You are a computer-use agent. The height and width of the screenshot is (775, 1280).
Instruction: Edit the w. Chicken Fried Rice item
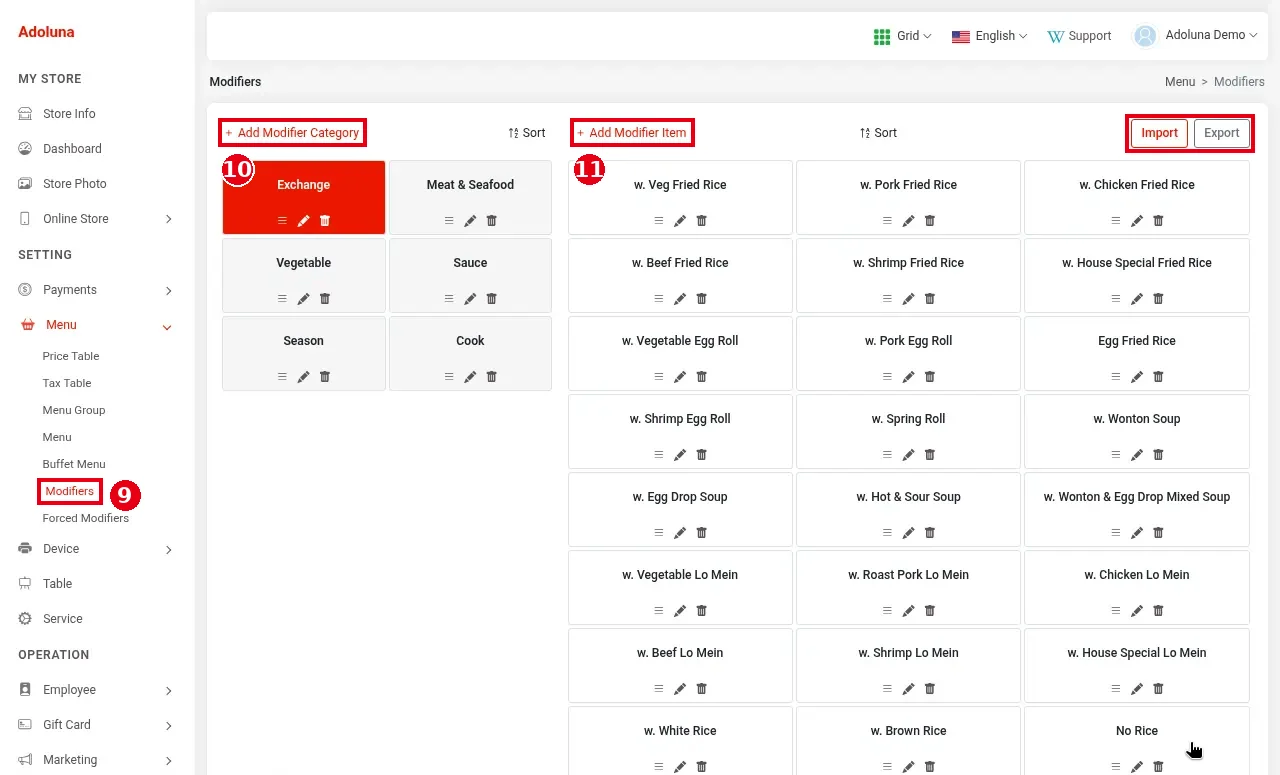click(1137, 220)
